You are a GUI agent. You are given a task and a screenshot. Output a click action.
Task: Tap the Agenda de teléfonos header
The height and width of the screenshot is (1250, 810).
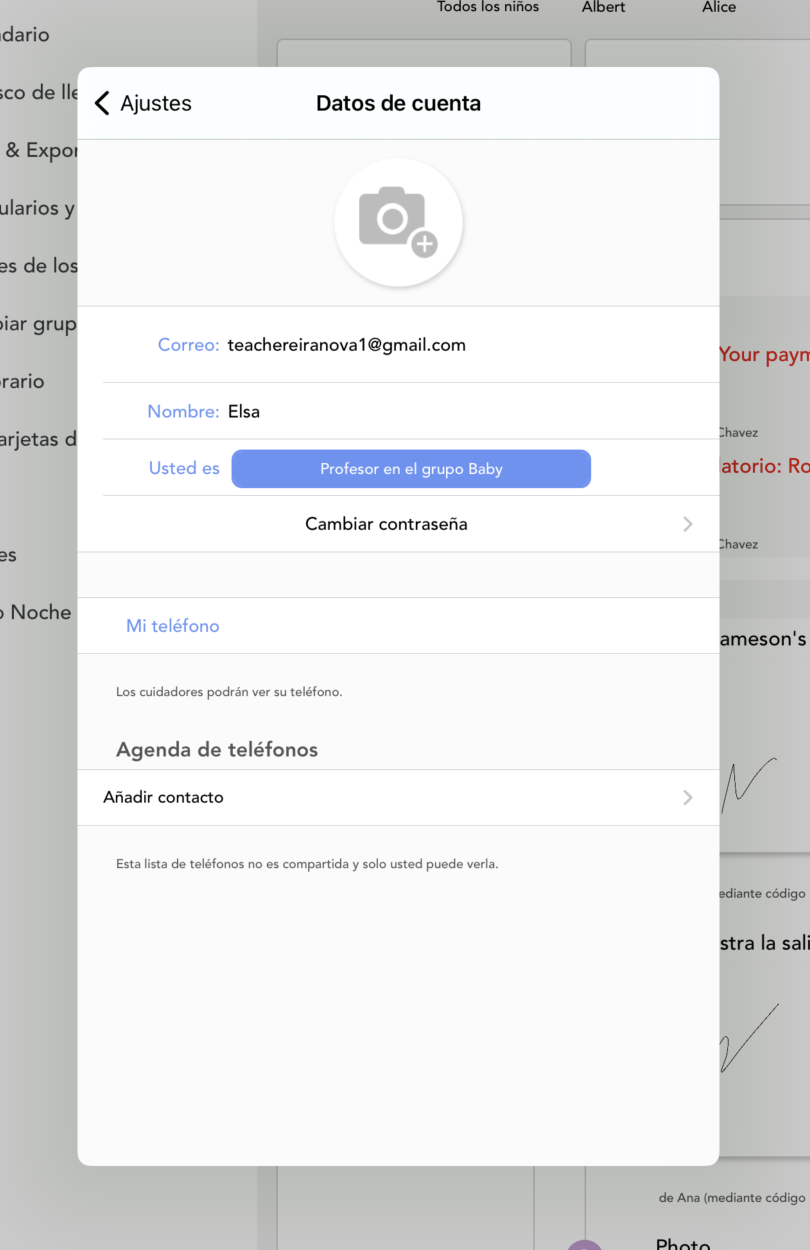coord(217,749)
